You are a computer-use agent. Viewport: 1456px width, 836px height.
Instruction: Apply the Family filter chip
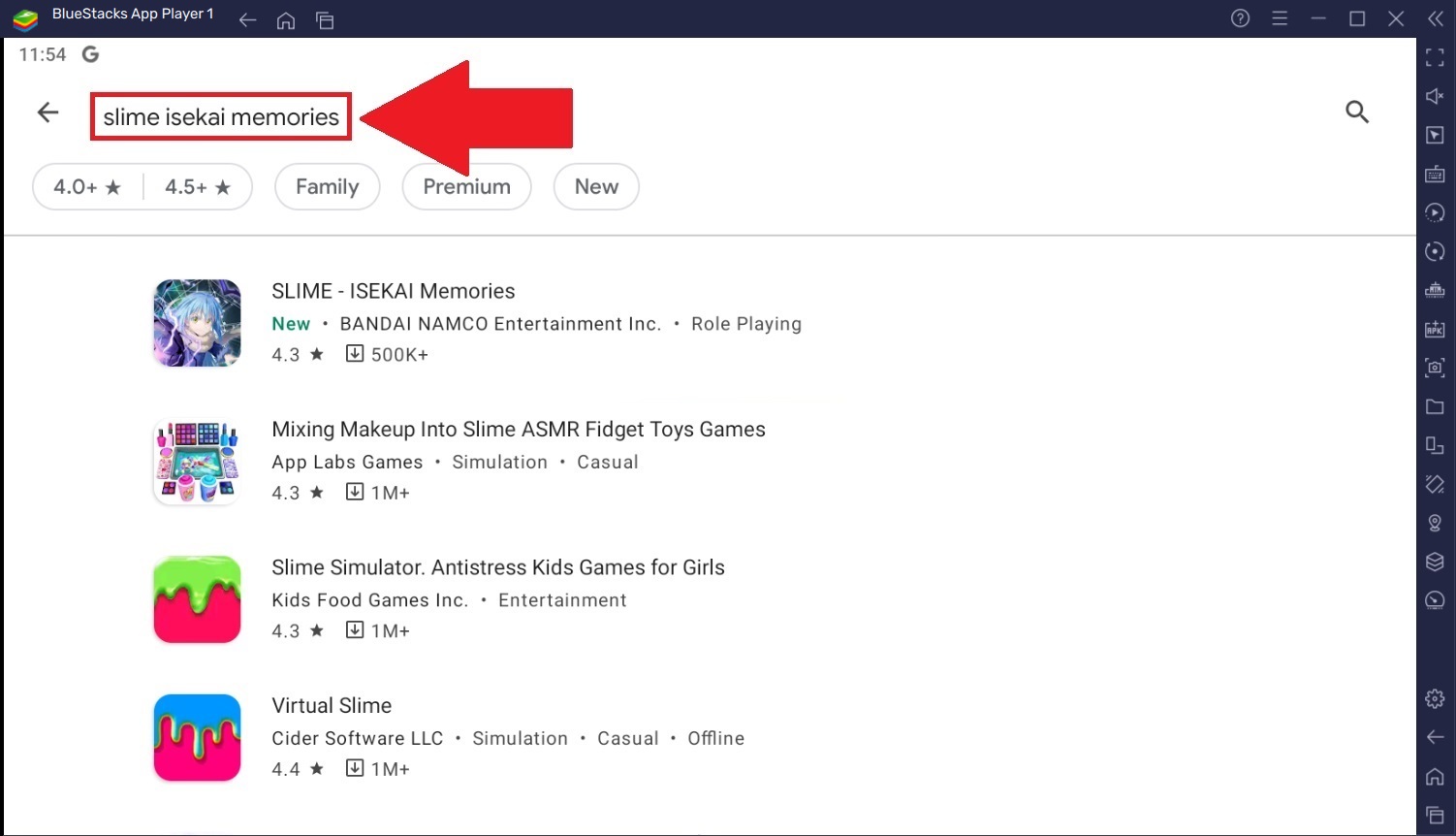click(328, 187)
